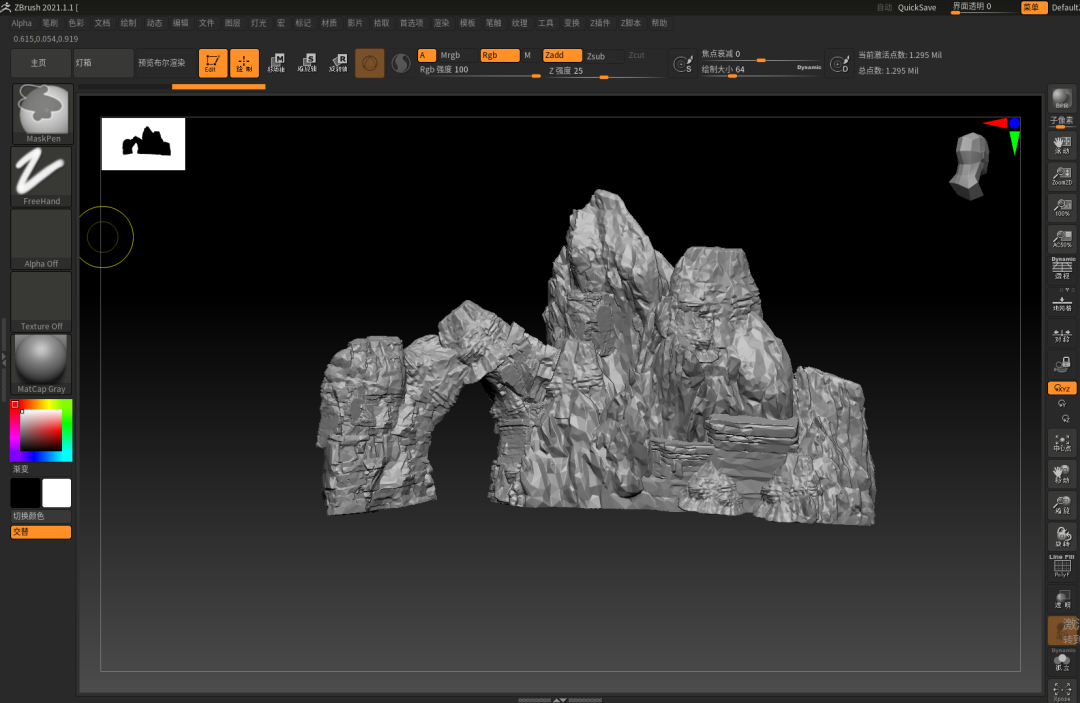Click the white secondary color swatch
The width and height of the screenshot is (1080, 703).
point(57,493)
